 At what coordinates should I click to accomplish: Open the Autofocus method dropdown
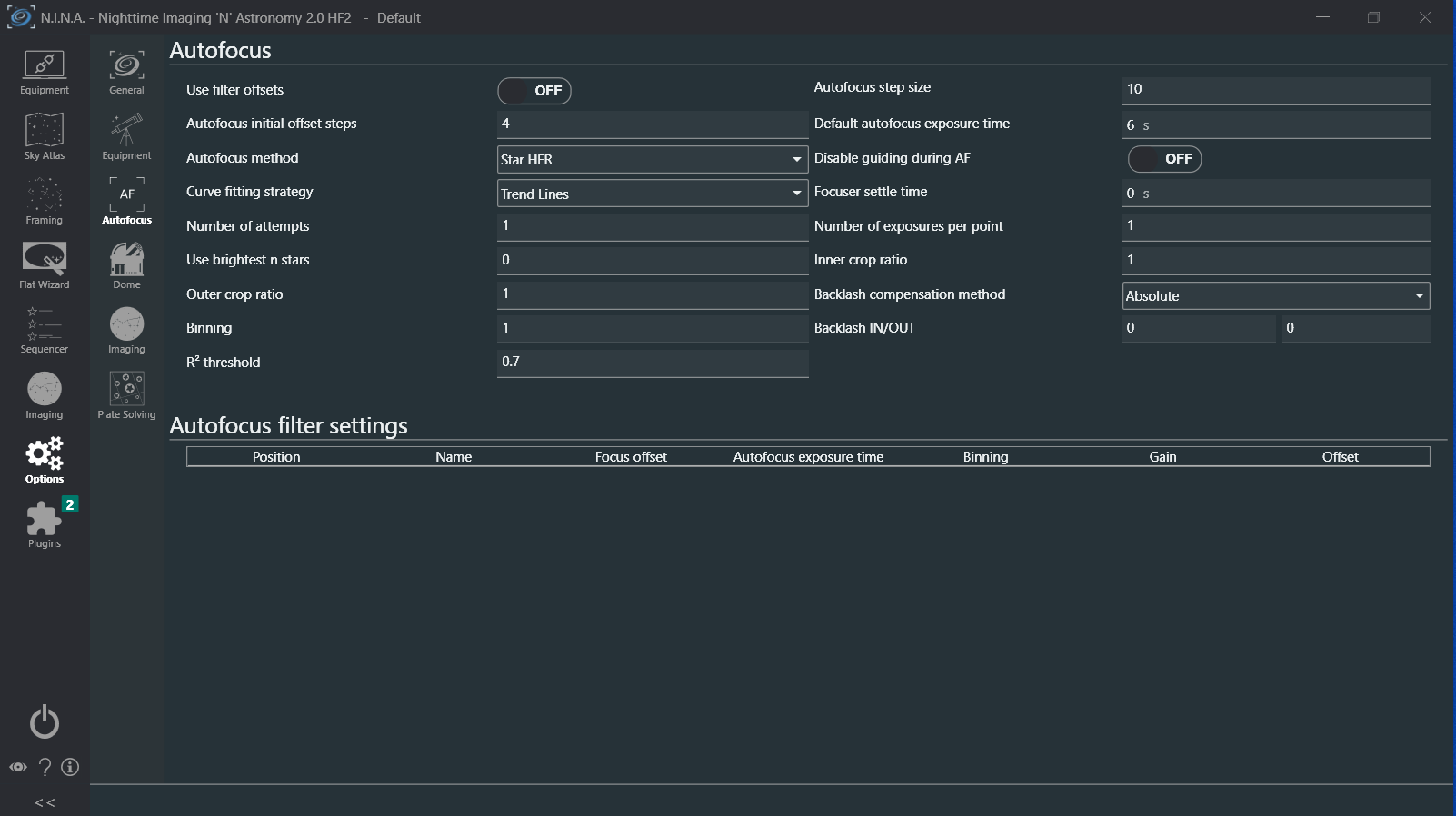pyautogui.click(x=653, y=159)
